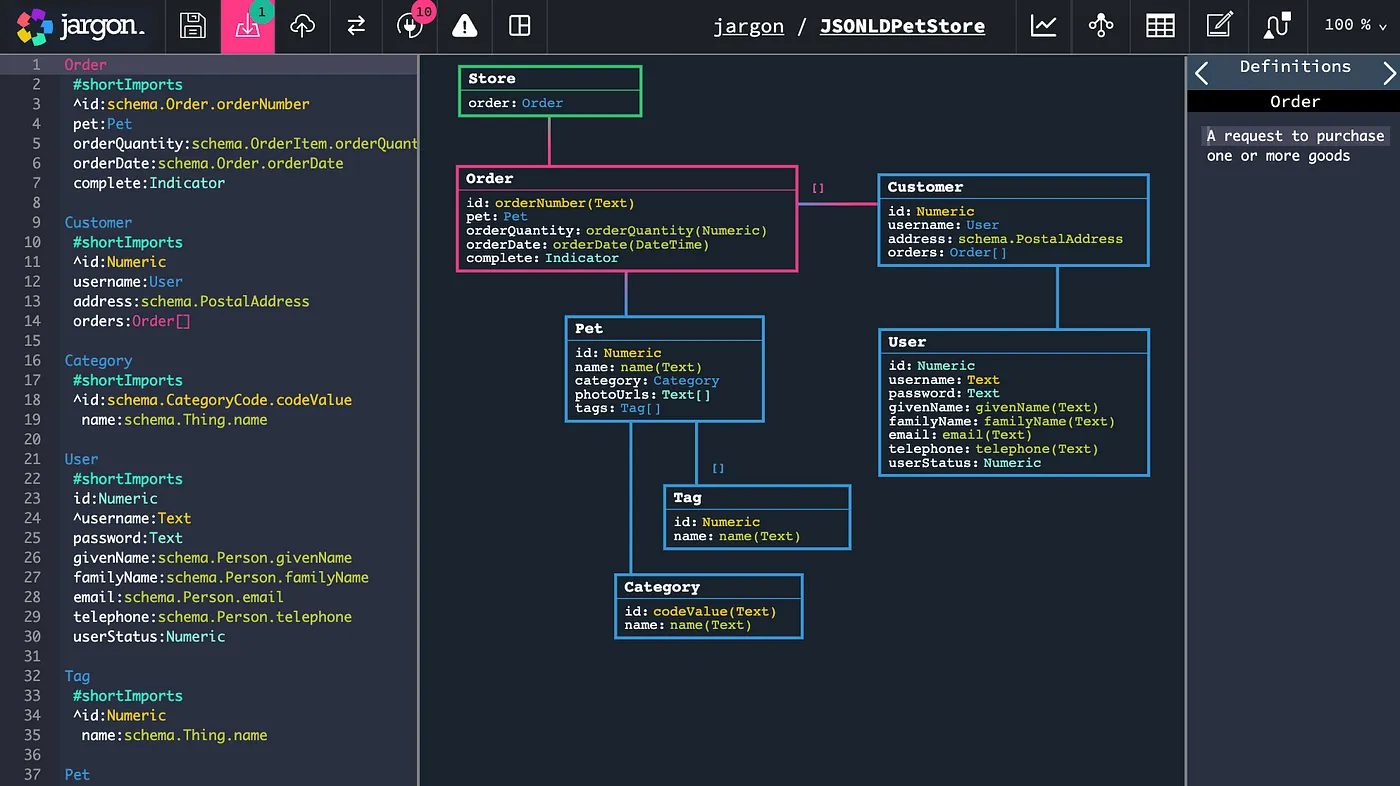Select the node graph view icon
Screen dimensions: 1400x786
[x=1100, y=26]
